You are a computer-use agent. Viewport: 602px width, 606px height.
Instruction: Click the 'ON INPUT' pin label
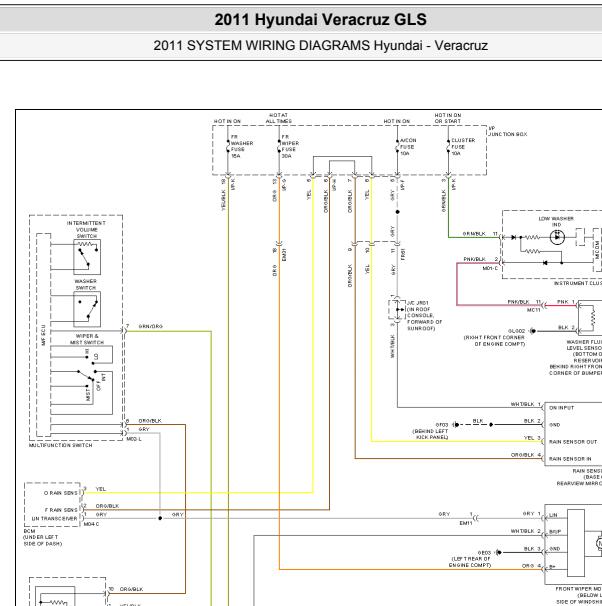pos(561,408)
